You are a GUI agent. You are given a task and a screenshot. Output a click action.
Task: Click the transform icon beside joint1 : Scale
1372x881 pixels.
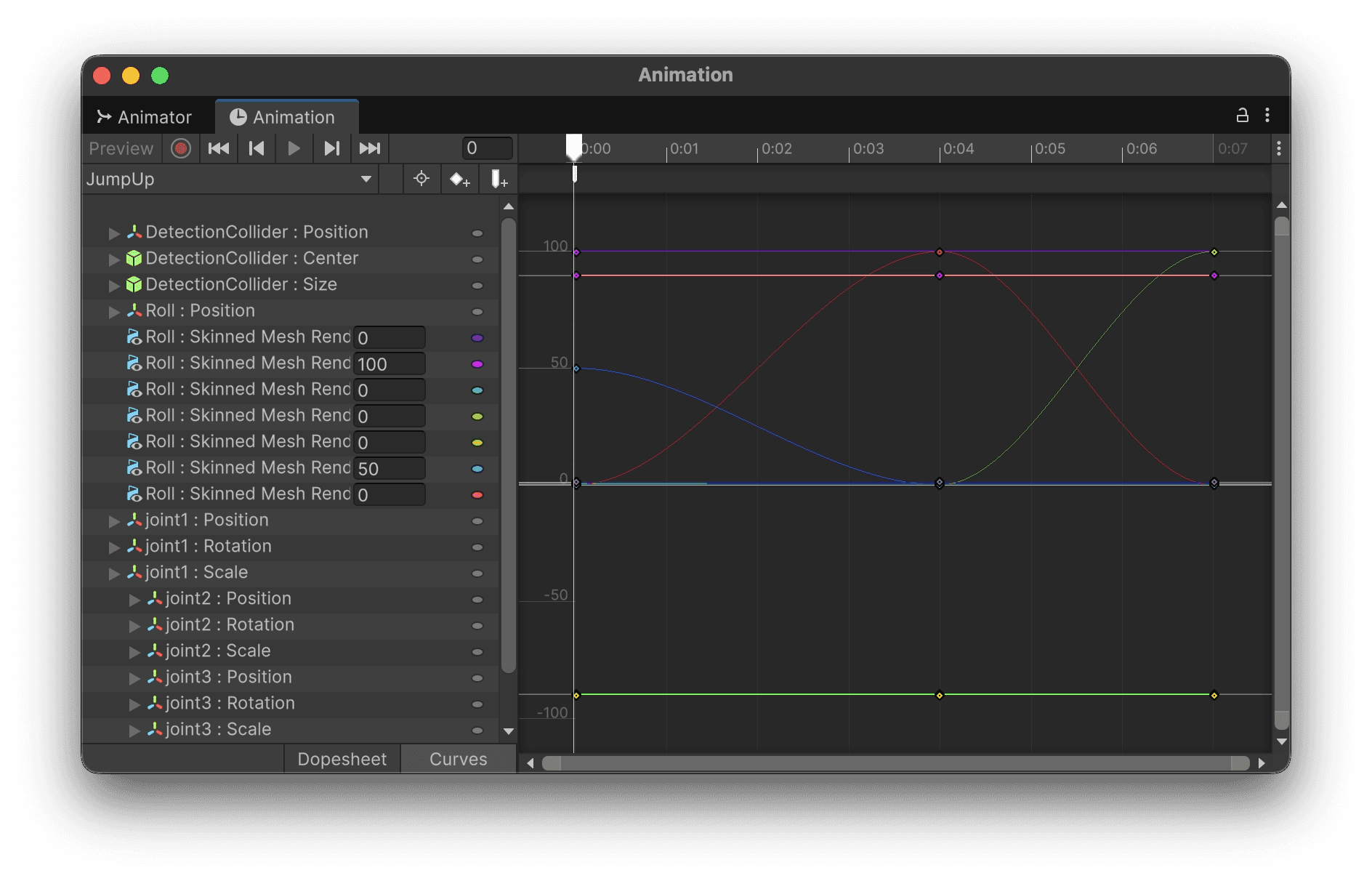[x=134, y=572]
